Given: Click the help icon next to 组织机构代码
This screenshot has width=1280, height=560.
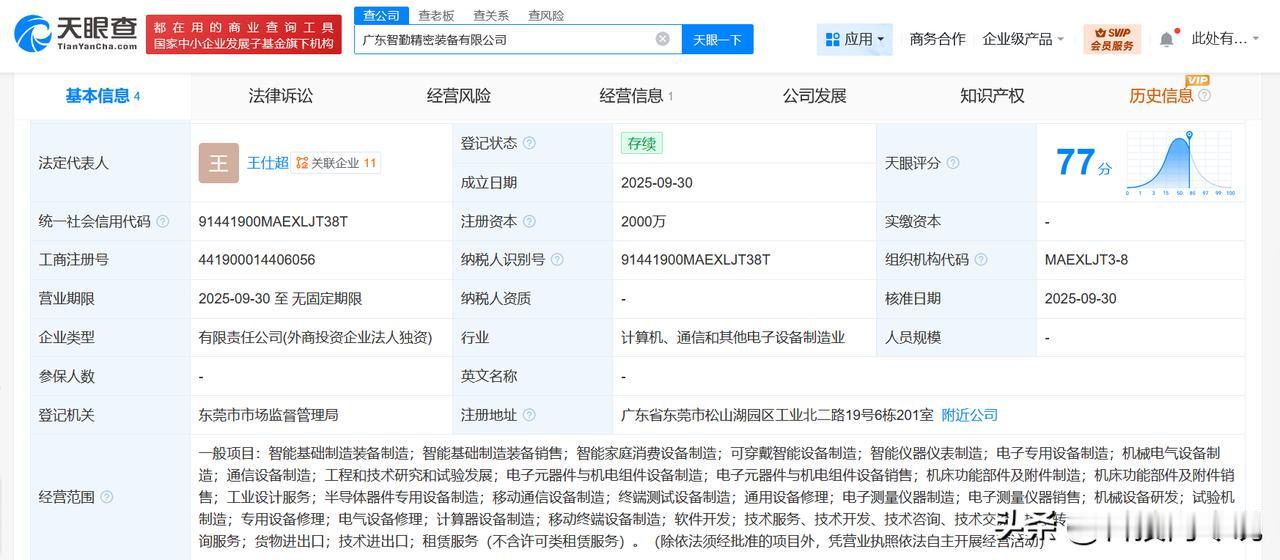Looking at the screenshot, I should [x=981, y=260].
